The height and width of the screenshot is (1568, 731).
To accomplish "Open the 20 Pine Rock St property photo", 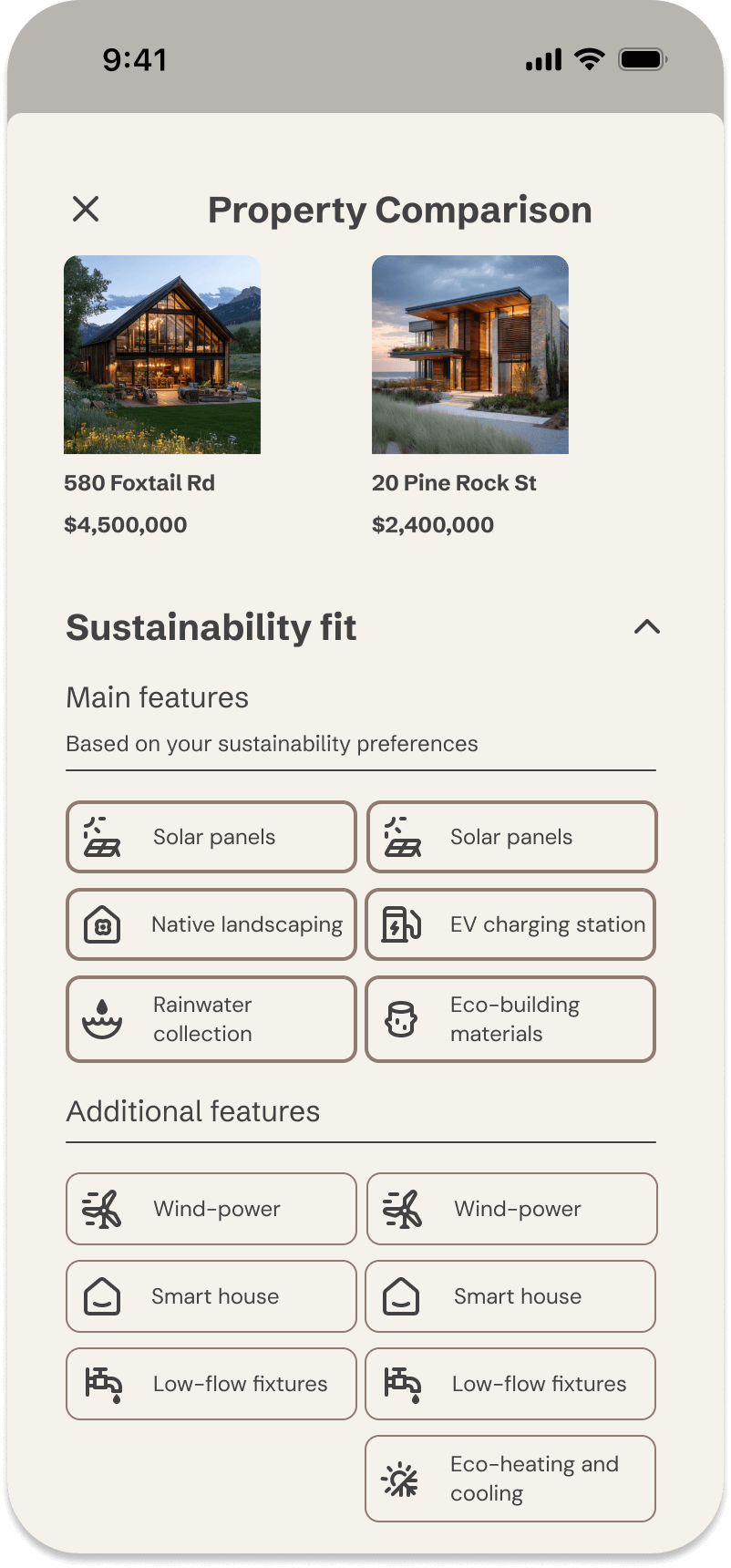I will pyautogui.click(x=470, y=355).
